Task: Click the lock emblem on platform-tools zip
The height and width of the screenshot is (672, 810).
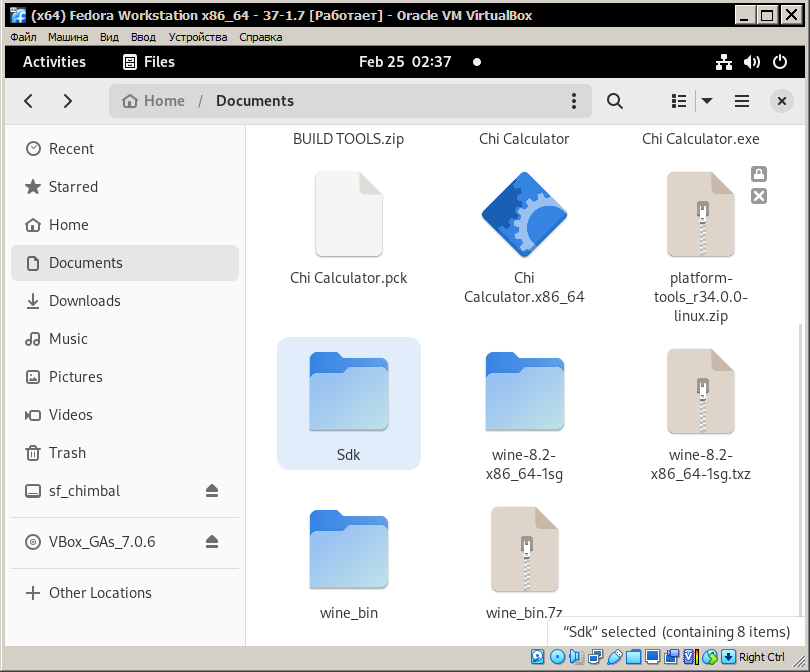Action: (x=758, y=174)
